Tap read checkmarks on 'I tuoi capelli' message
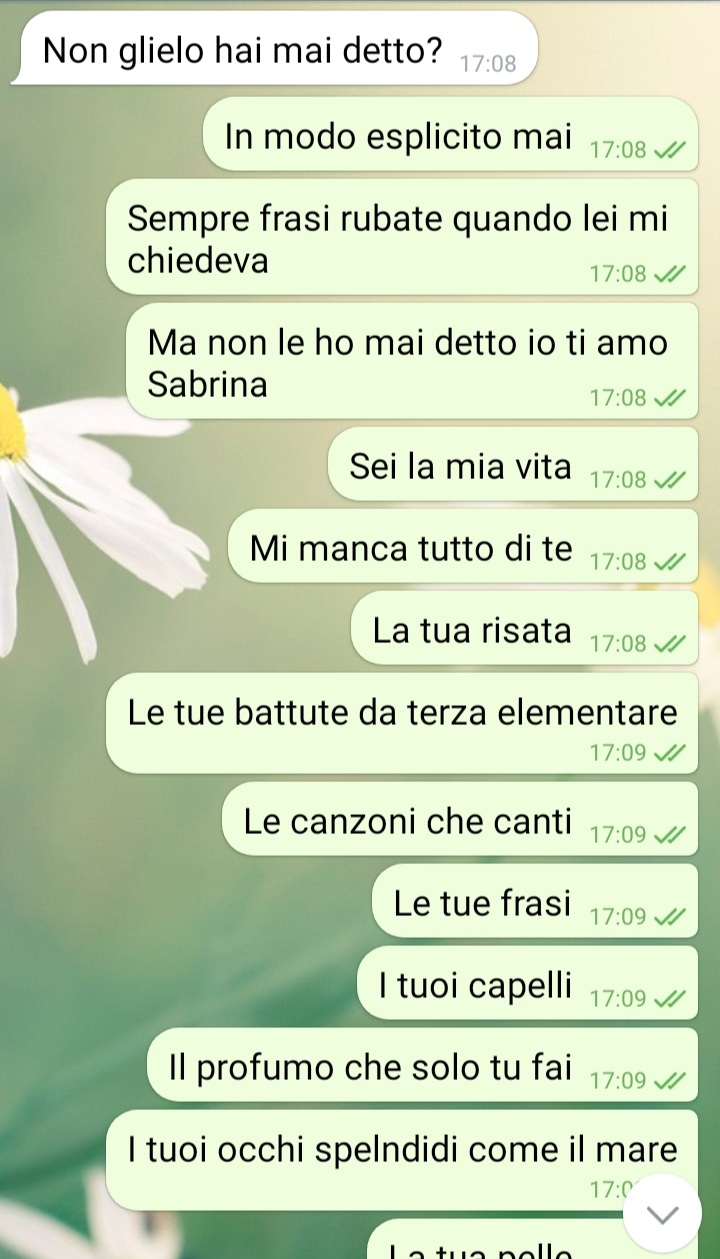 669,999
